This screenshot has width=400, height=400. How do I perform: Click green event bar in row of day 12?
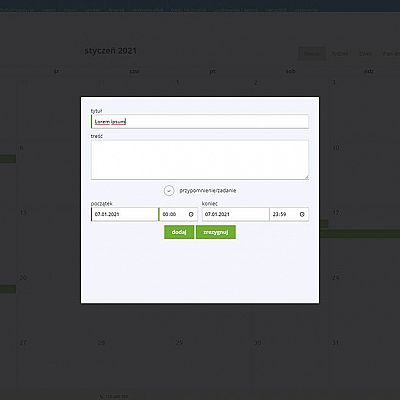coord(360,233)
